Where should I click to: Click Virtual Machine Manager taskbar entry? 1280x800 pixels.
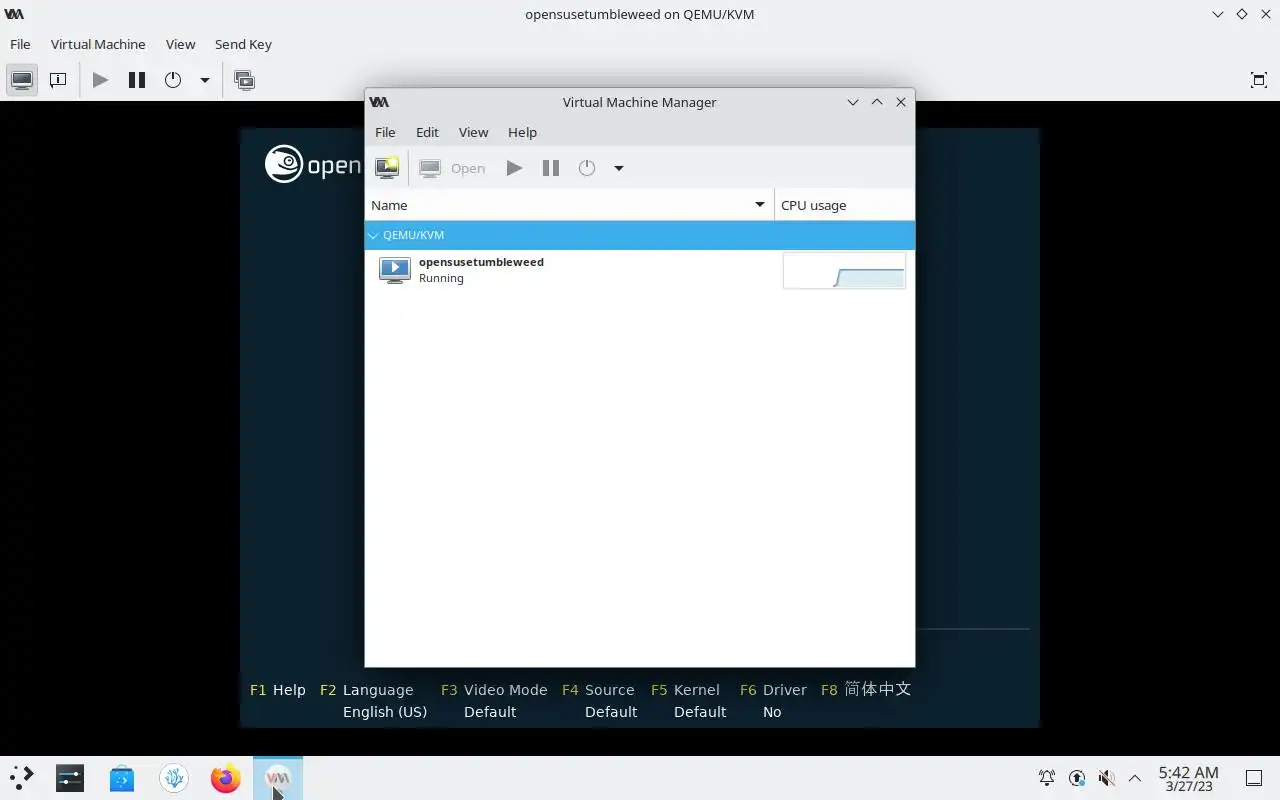click(278, 778)
